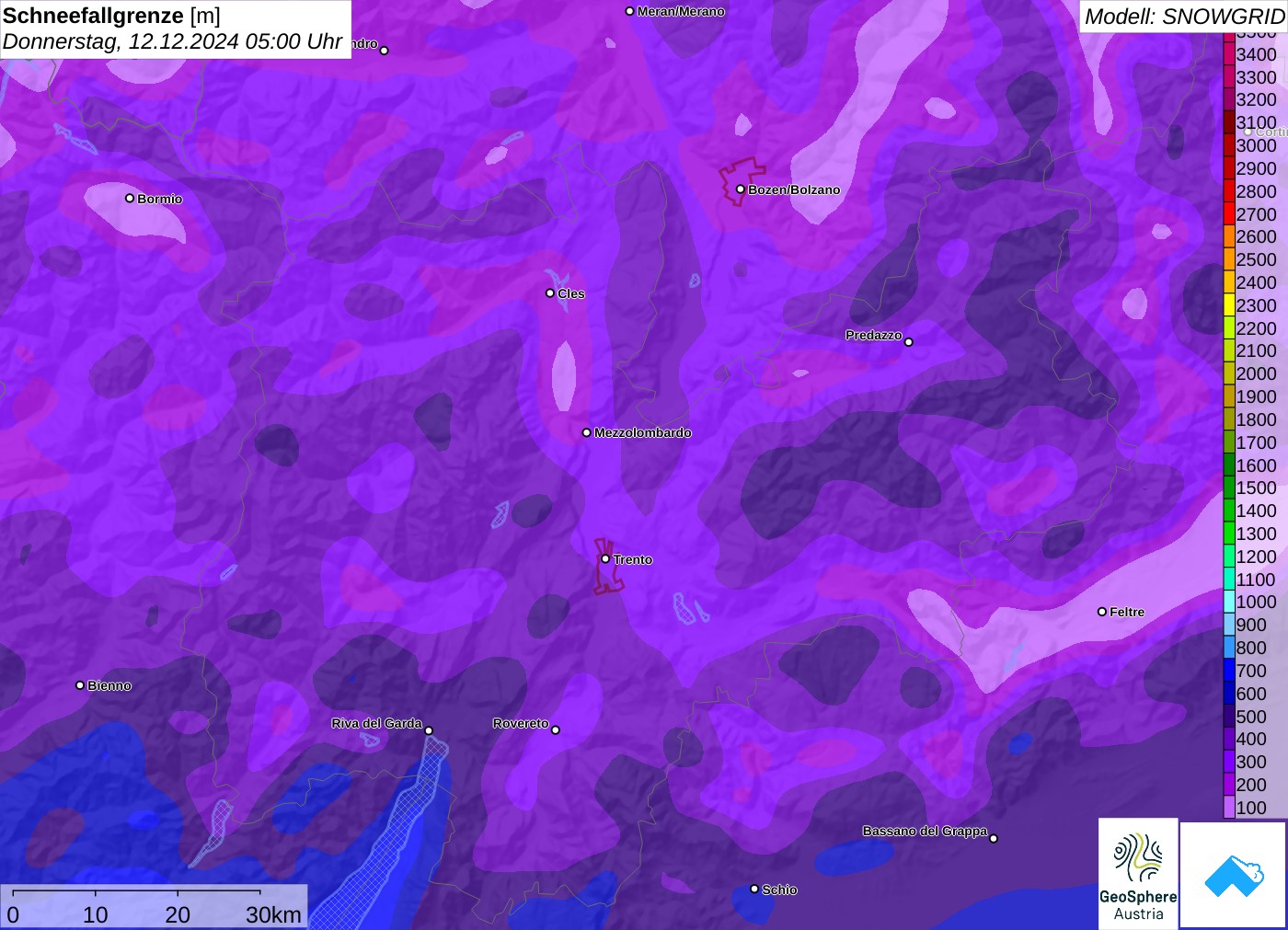
Task: Click the Modell: SNOWGRID label
Action: pos(1184,17)
